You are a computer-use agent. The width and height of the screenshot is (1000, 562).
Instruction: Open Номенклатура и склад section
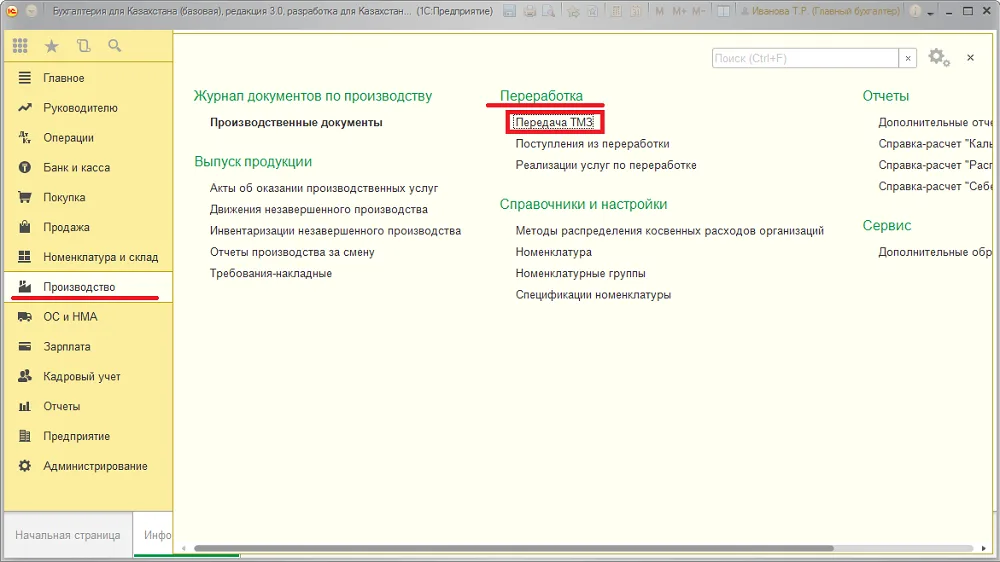pos(88,257)
